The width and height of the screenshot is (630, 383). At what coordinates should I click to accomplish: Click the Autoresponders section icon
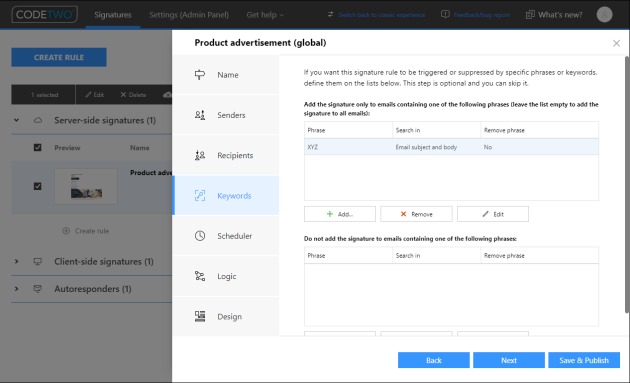38,289
